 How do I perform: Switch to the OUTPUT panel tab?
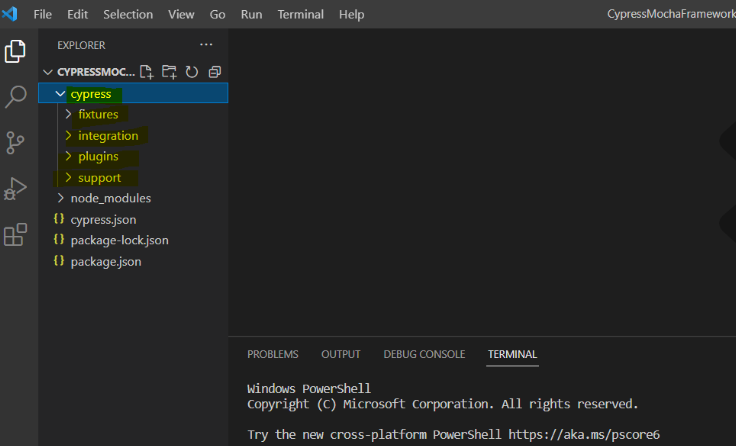pyautogui.click(x=341, y=354)
